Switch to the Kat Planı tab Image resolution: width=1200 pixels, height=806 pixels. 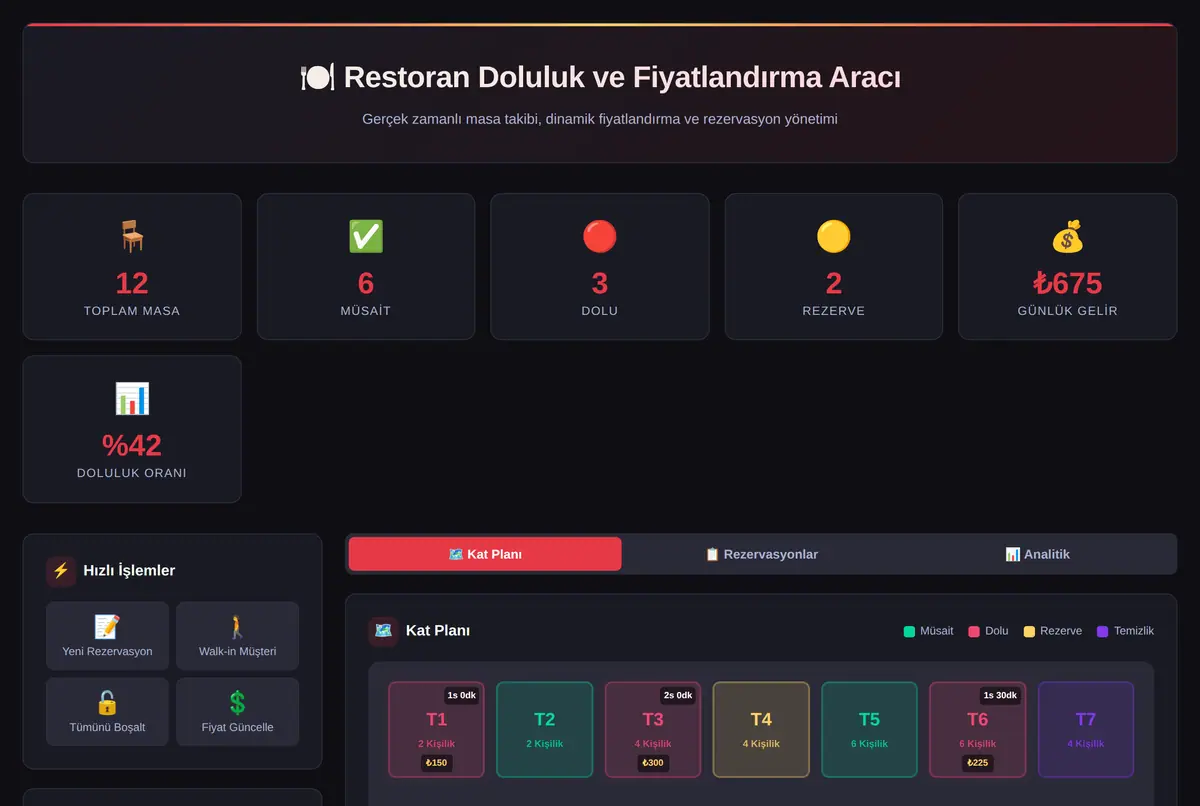(x=485, y=554)
